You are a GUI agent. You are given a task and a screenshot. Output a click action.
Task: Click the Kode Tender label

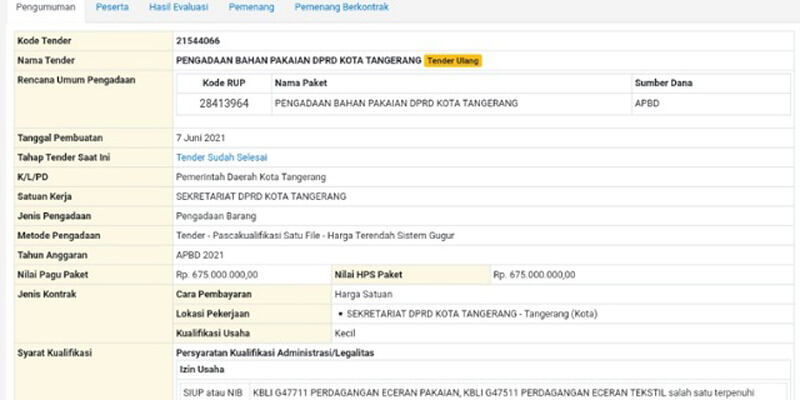(x=44, y=41)
